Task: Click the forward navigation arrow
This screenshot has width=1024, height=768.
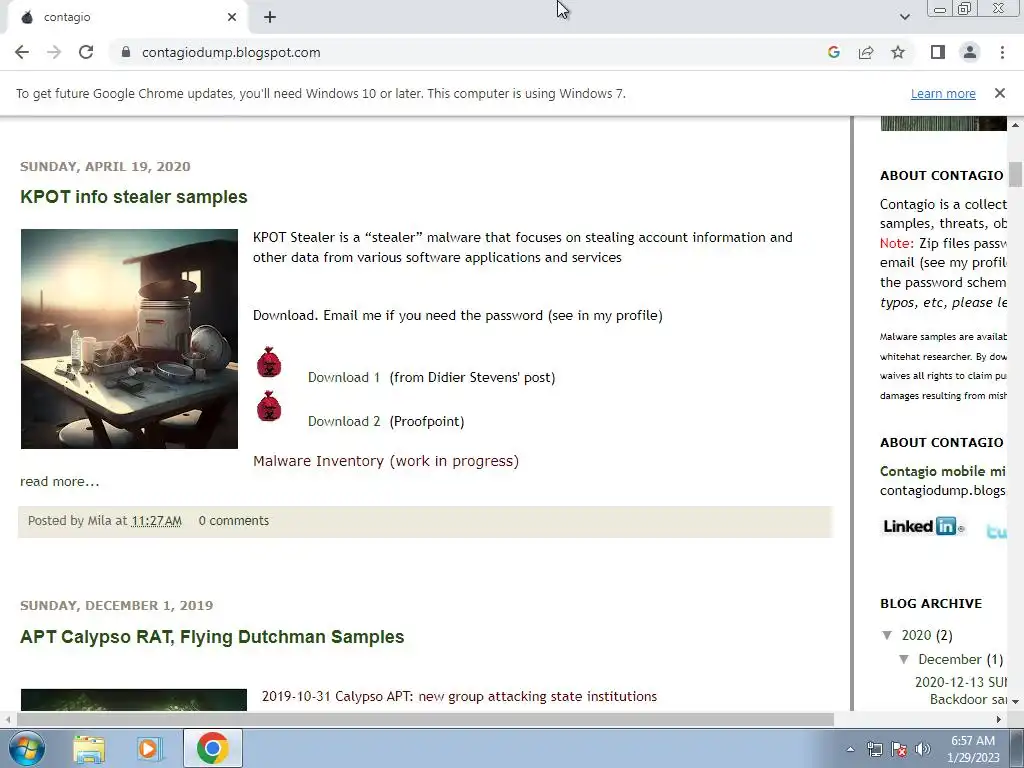Action: [54, 52]
